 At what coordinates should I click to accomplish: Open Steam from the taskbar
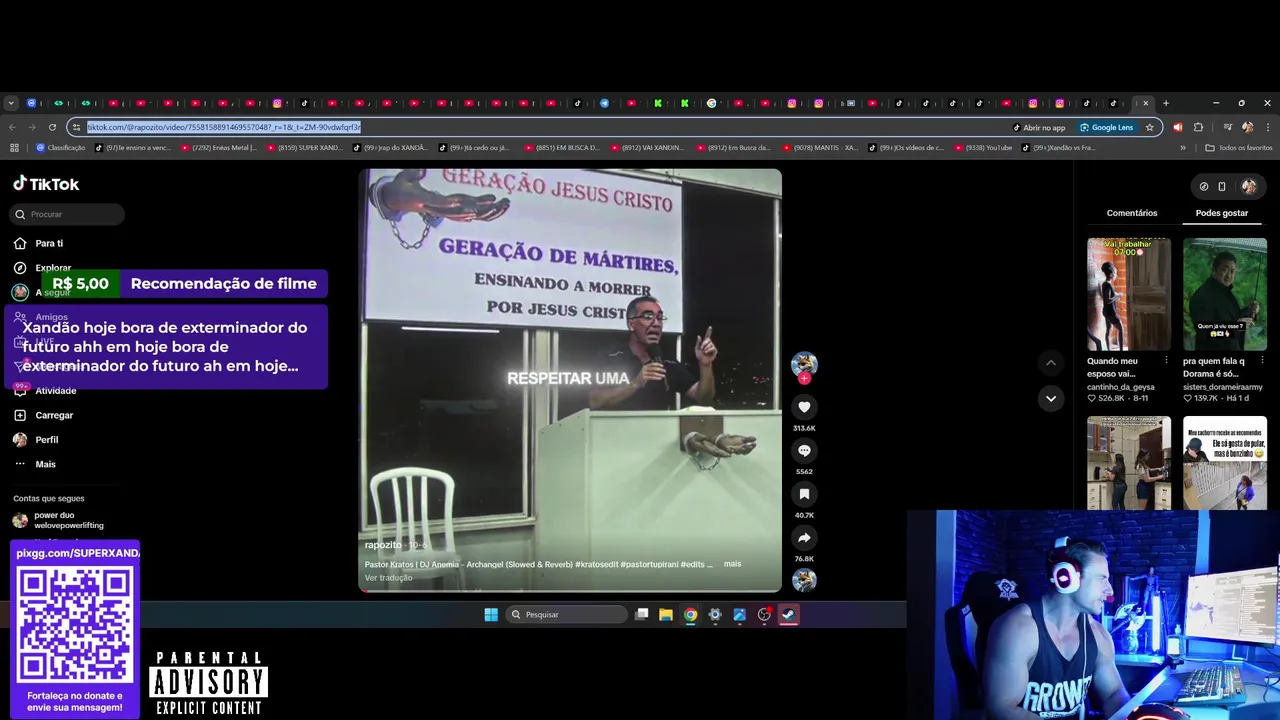pos(788,614)
